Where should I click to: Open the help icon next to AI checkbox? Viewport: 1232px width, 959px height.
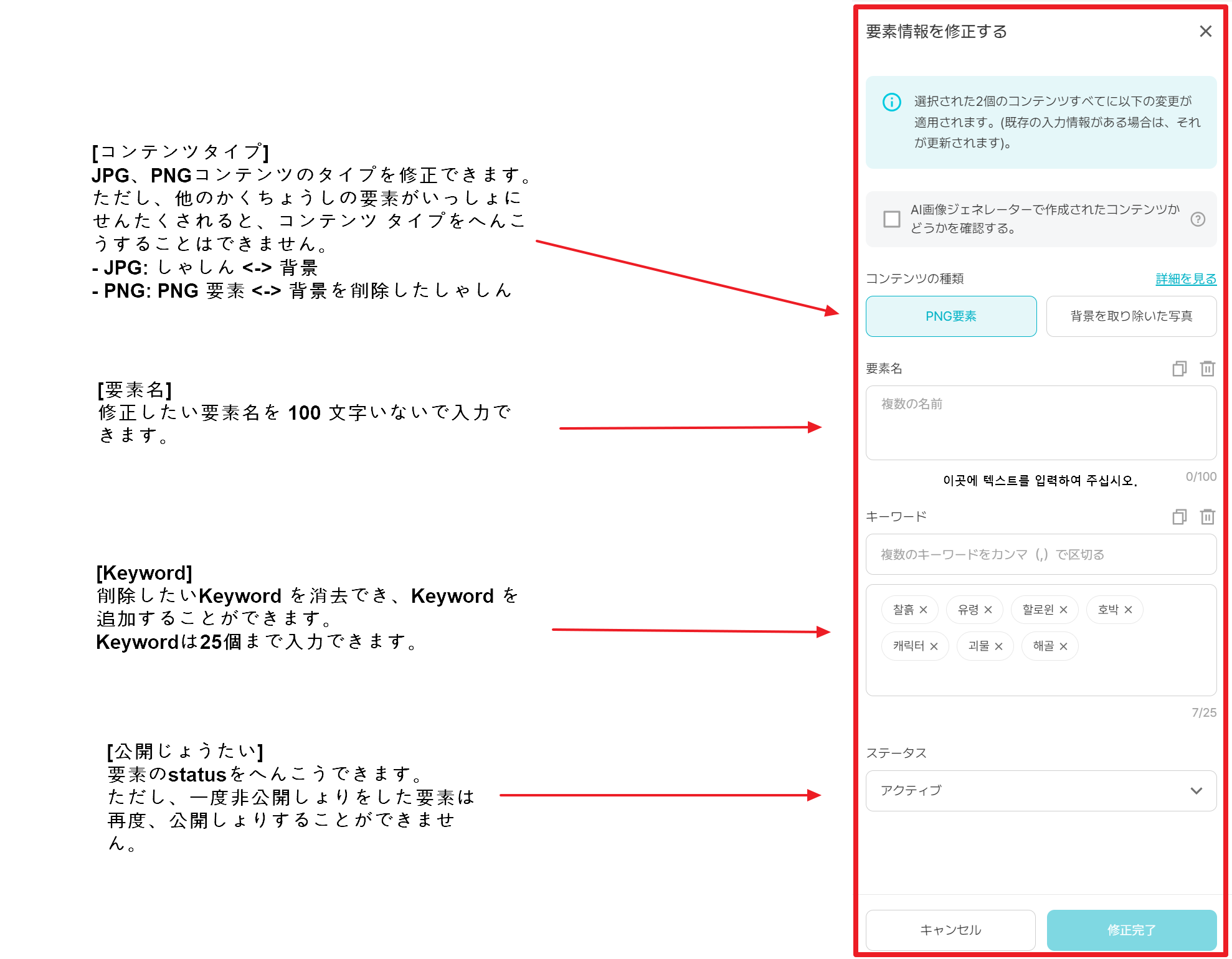click(1198, 219)
